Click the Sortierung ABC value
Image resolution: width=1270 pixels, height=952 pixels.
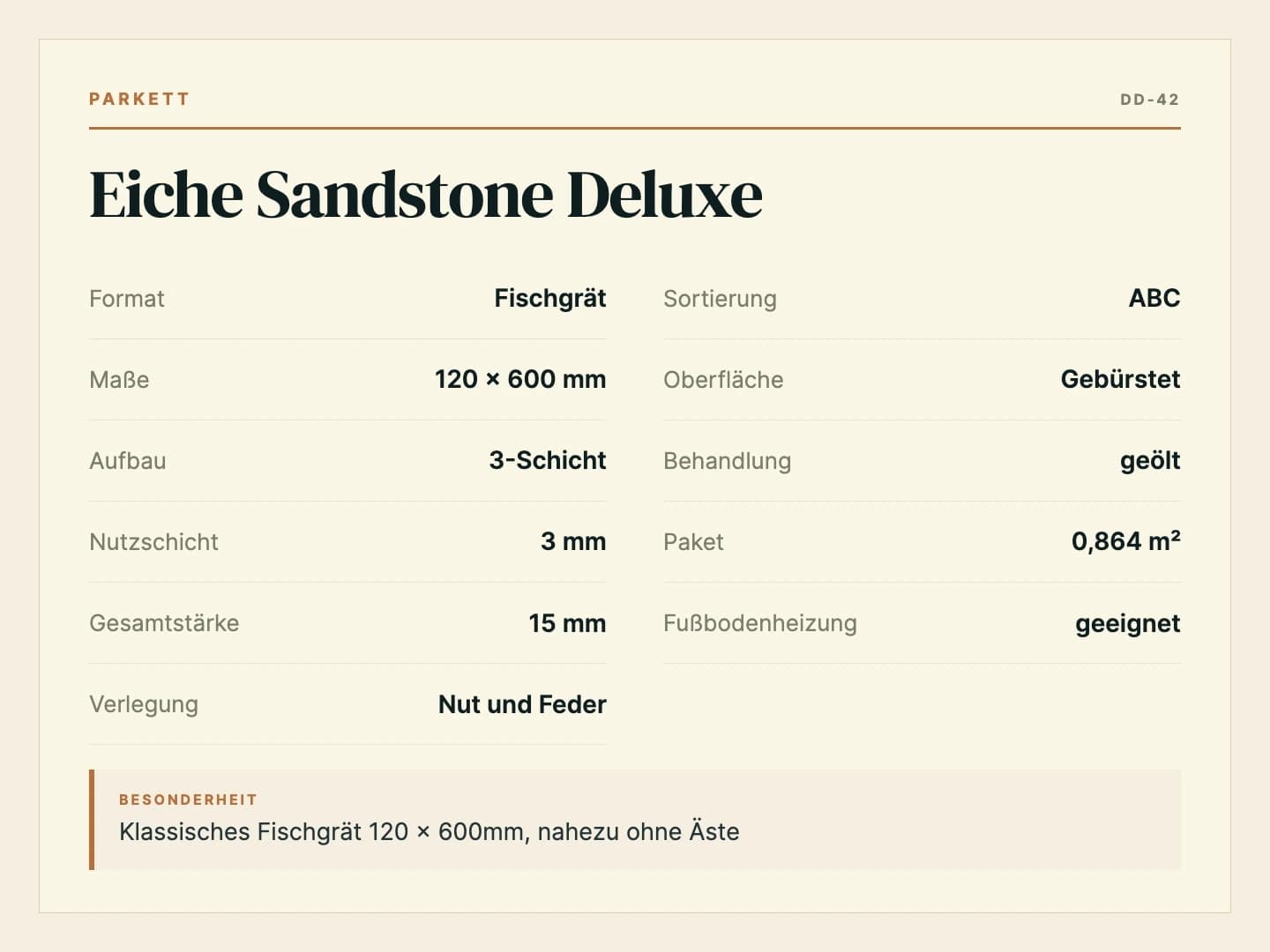point(1154,299)
